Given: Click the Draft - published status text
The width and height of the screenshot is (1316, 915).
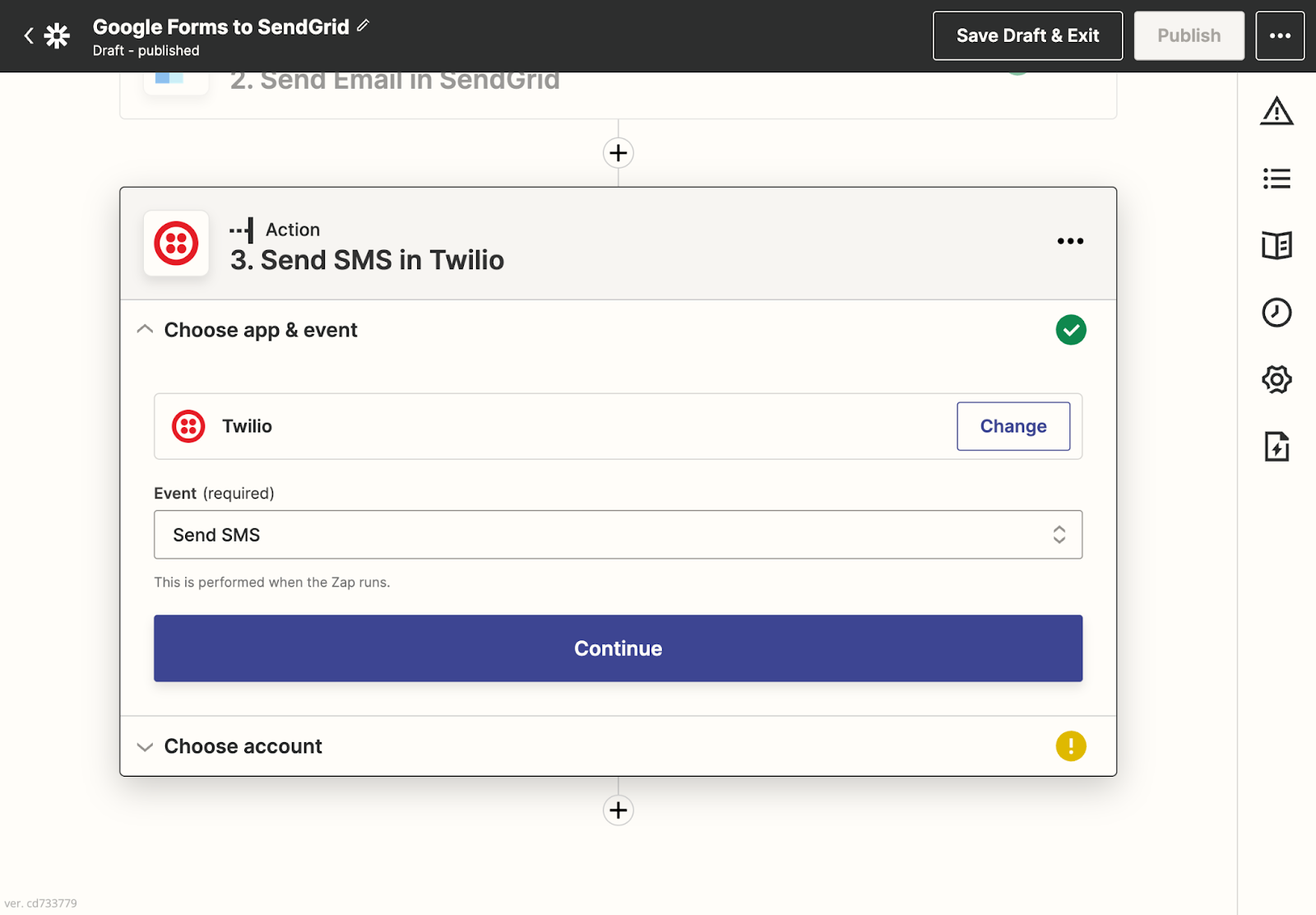Looking at the screenshot, I should coord(146,51).
